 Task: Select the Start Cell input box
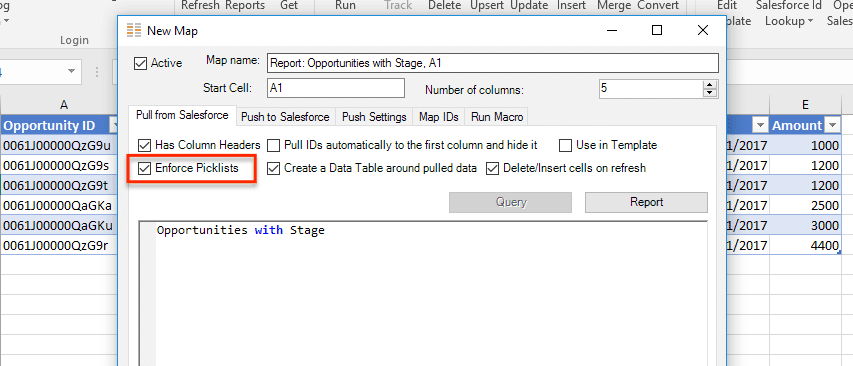[x=336, y=88]
